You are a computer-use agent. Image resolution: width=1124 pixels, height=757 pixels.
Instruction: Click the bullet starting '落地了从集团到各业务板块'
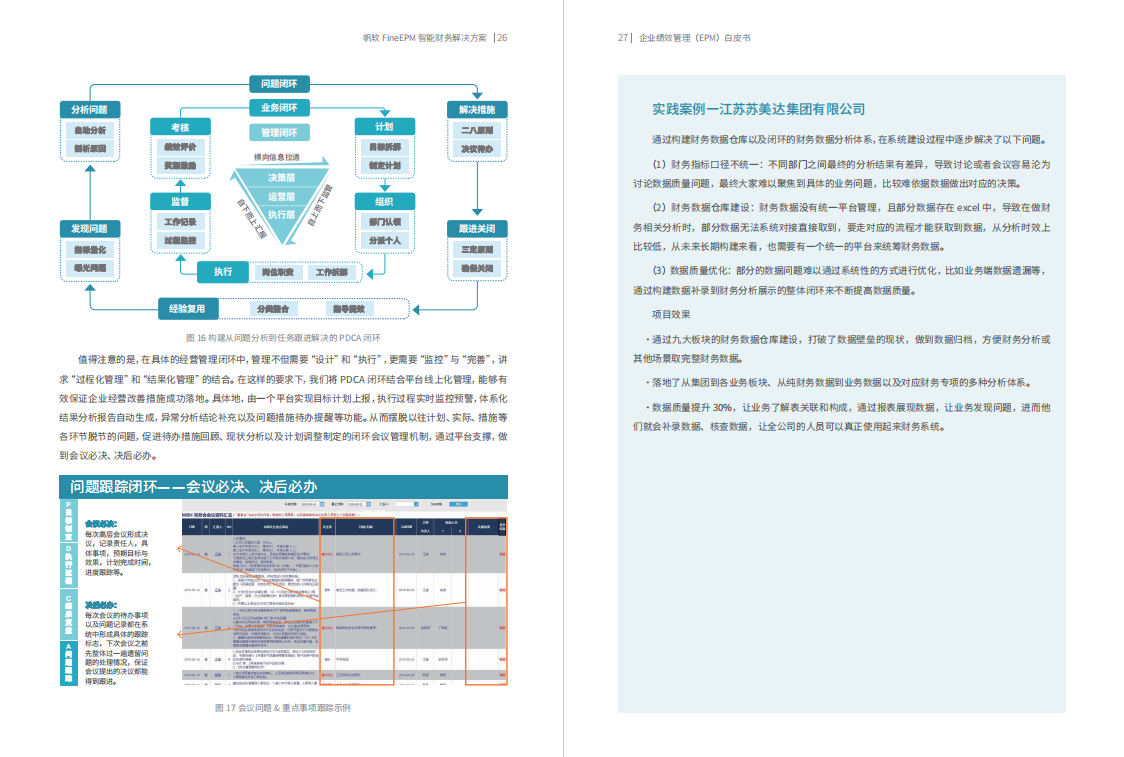838,383
